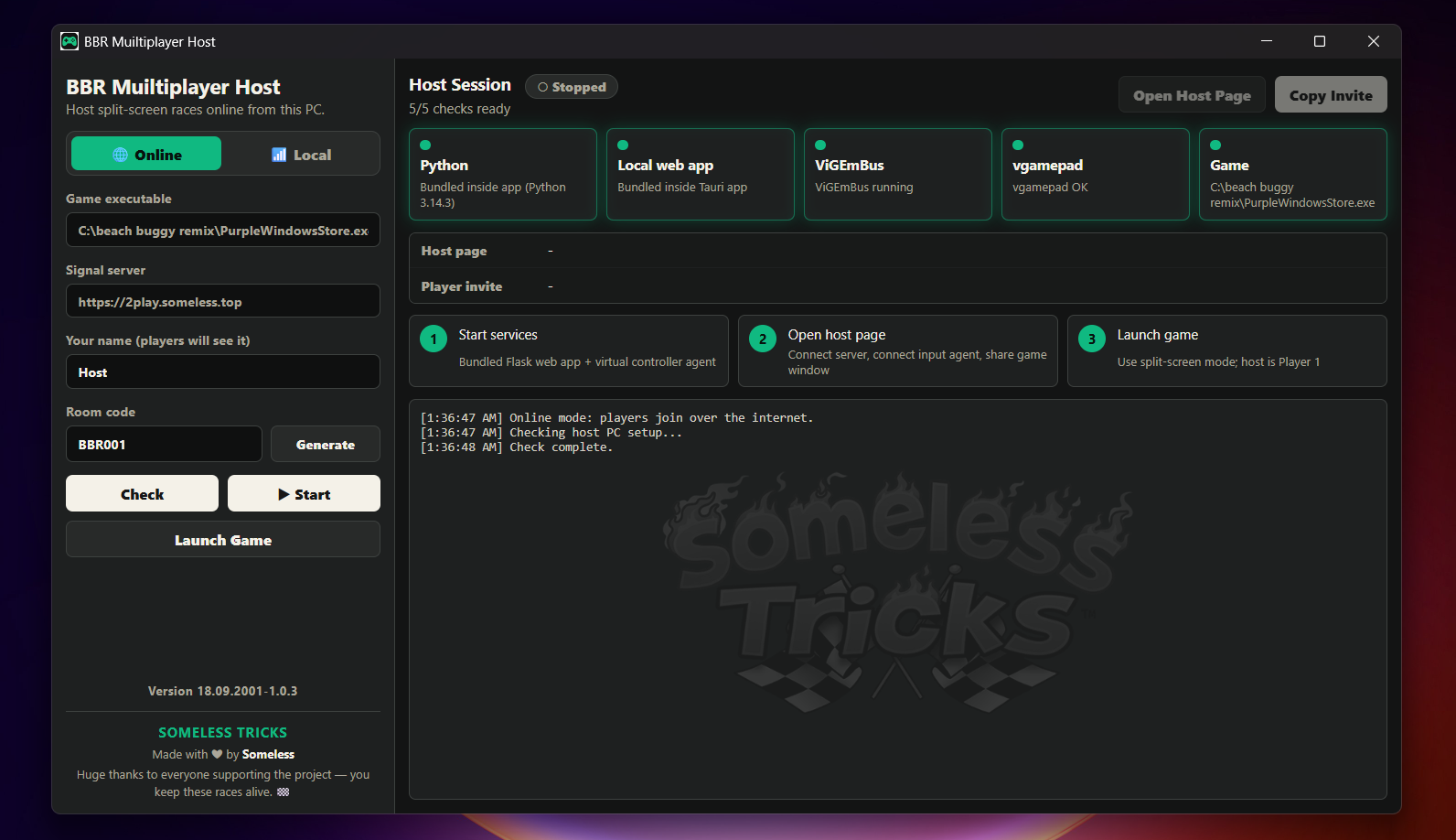Click the chart icon on Local tab
Screen dimensions: 1456x840
[x=279, y=155]
